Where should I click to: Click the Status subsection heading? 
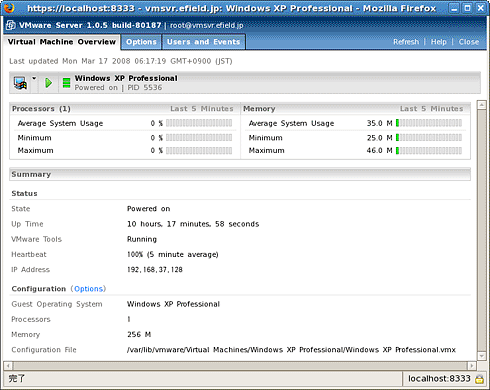pyautogui.click(x=24, y=193)
